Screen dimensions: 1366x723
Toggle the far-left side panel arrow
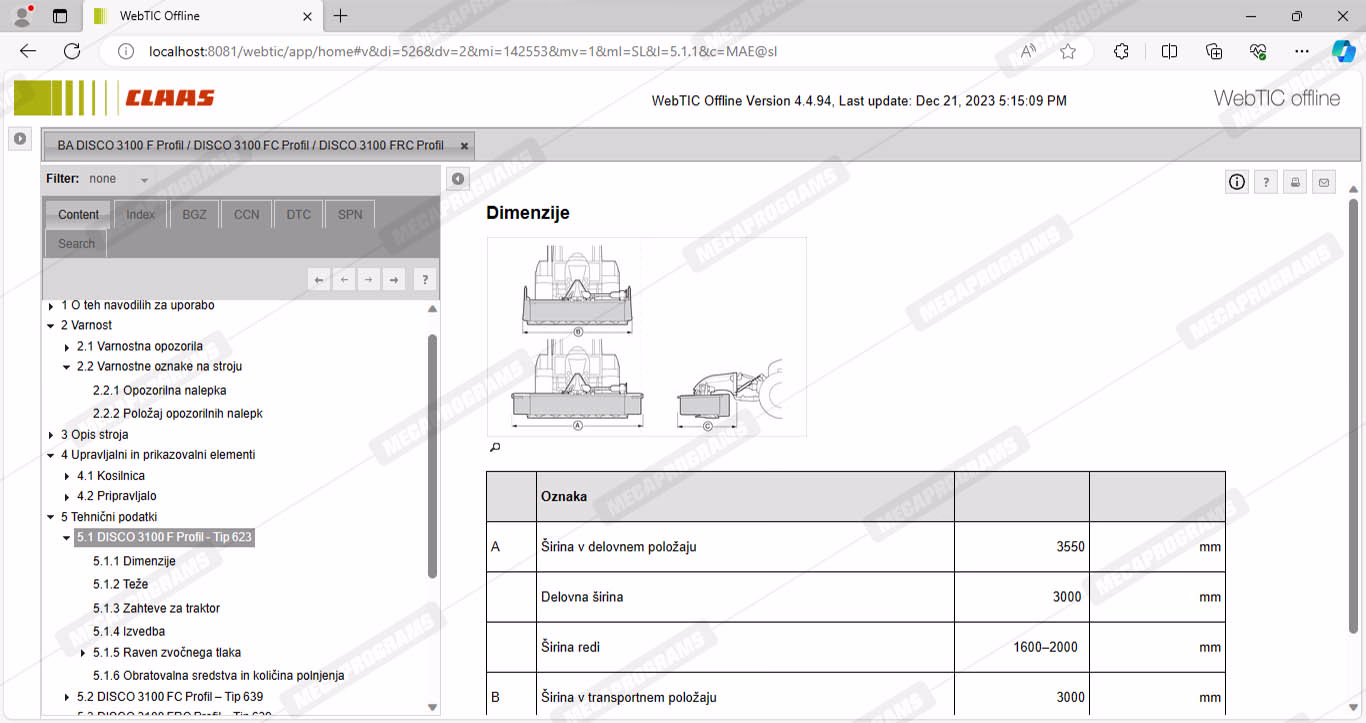click(19, 139)
